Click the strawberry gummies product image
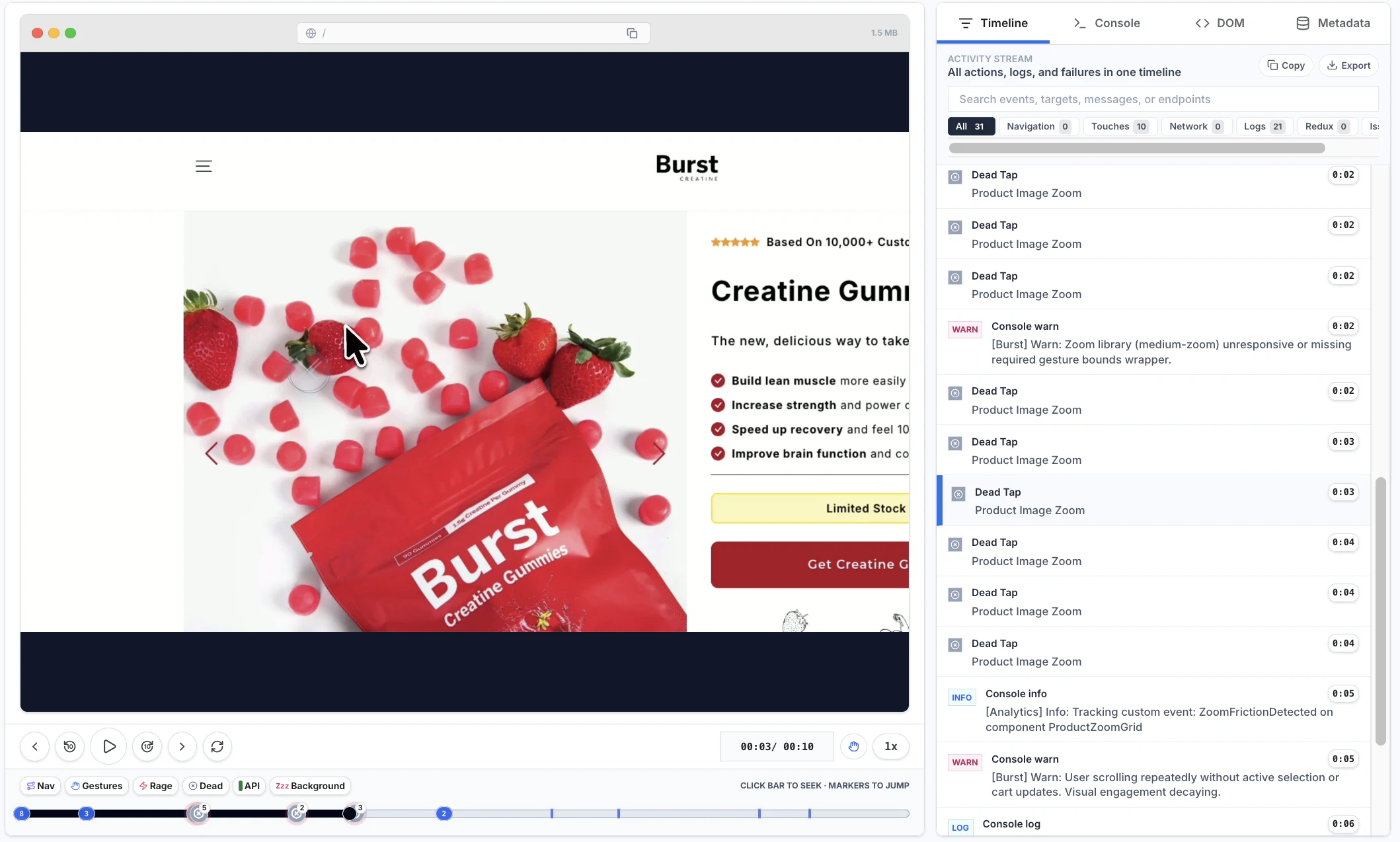Viewport: 1400px width, 842px height. (x=435, y=421)
